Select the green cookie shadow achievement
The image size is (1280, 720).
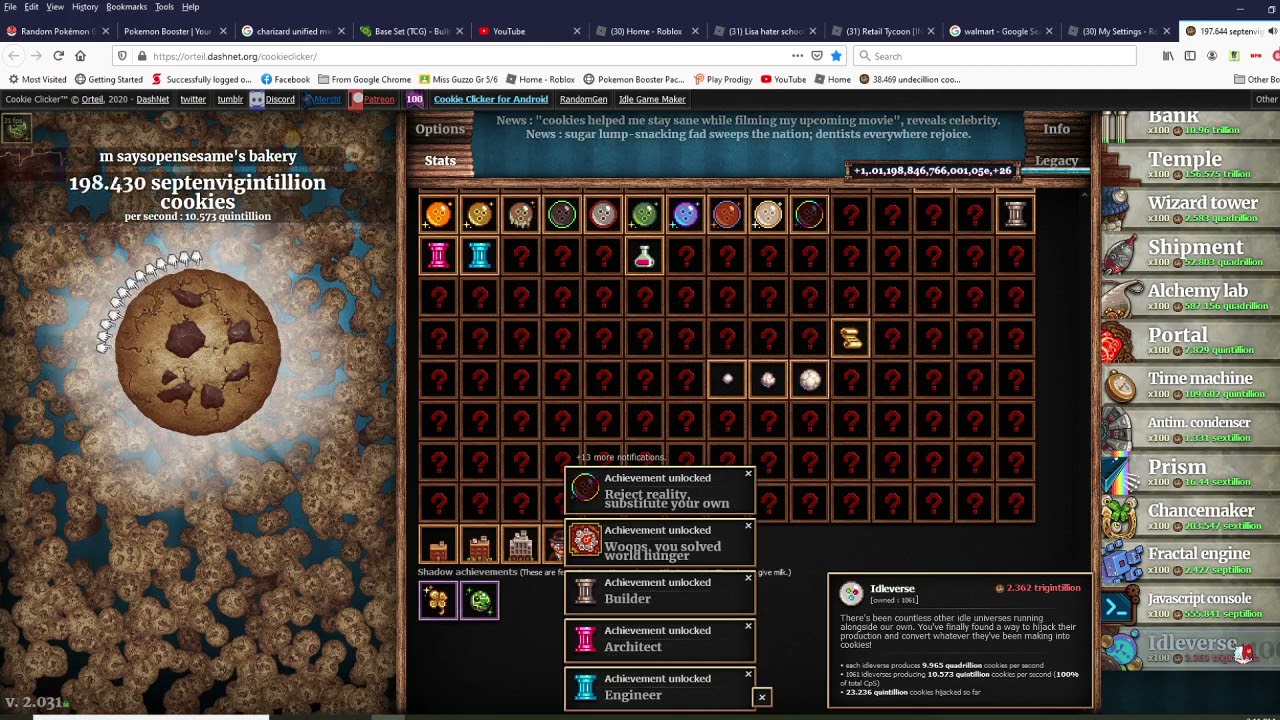tap(480, 600)
